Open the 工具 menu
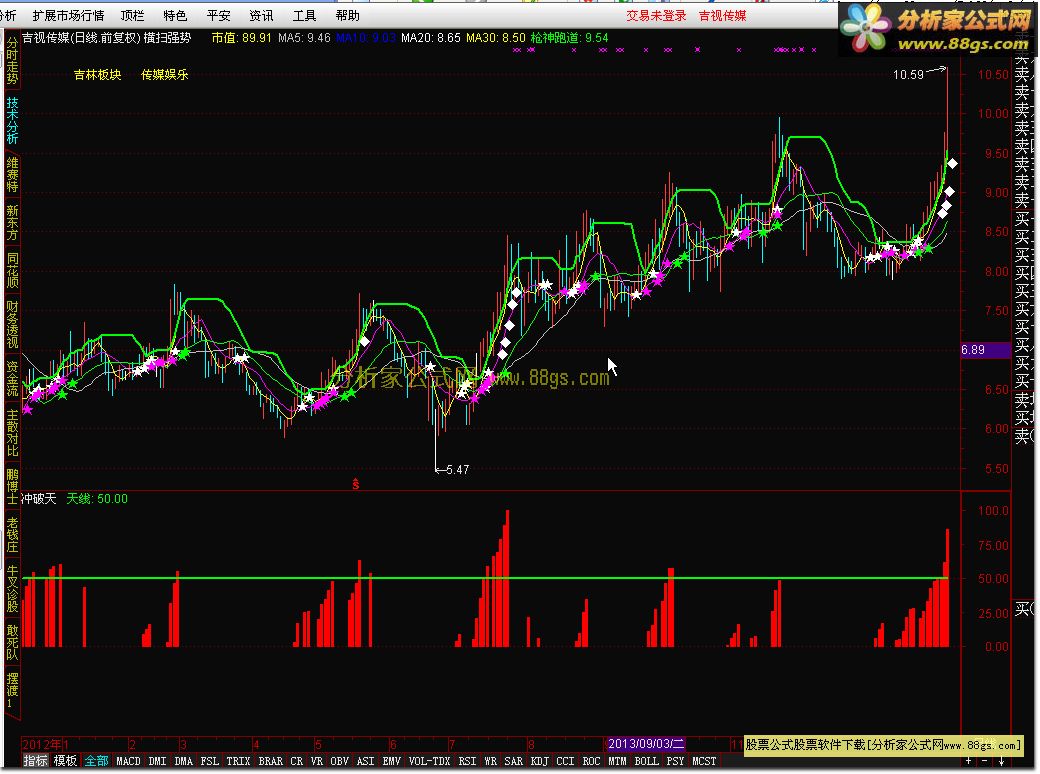1040x774 pixels. (304, 15)
